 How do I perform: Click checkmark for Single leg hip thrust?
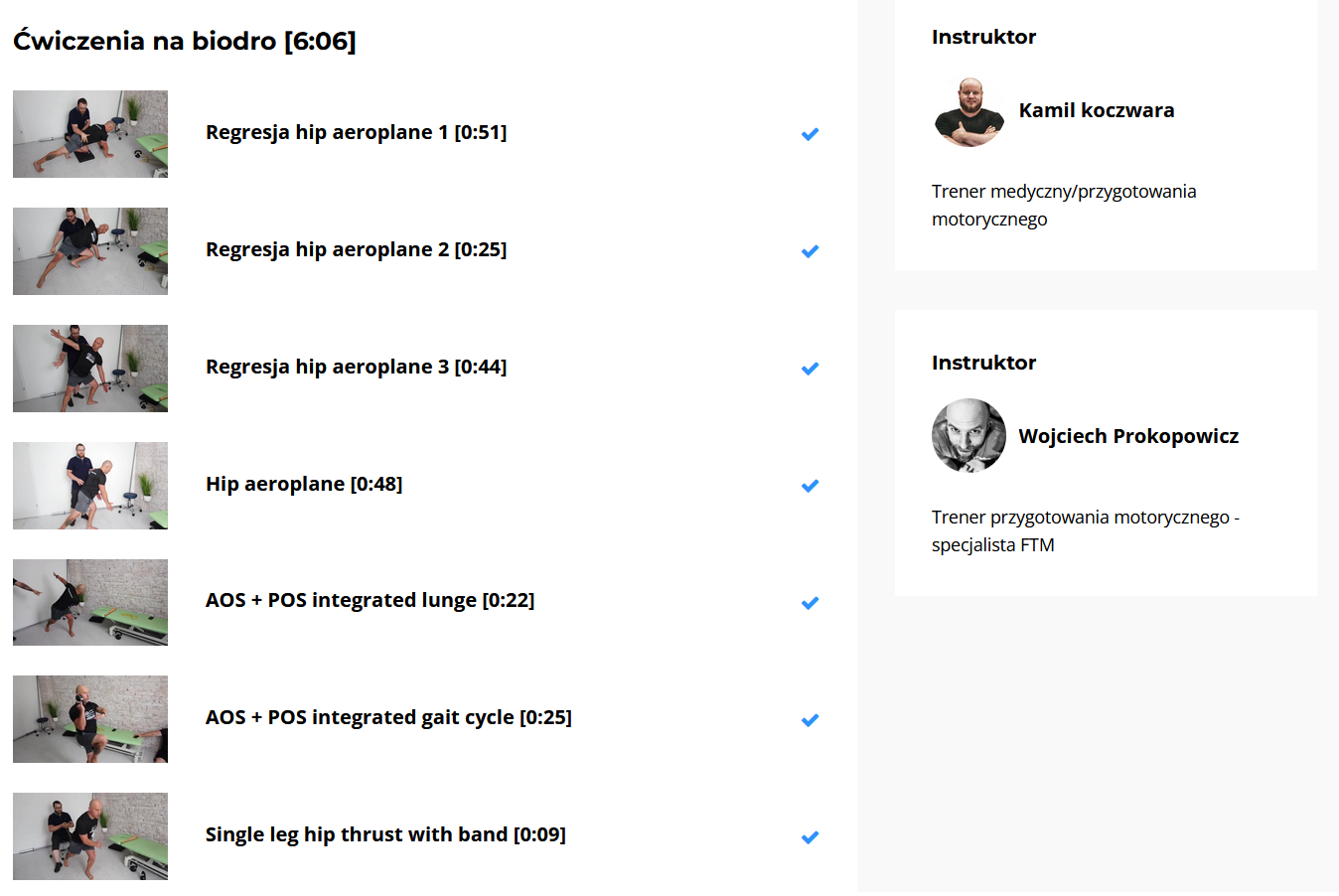(x=810, y=837)
